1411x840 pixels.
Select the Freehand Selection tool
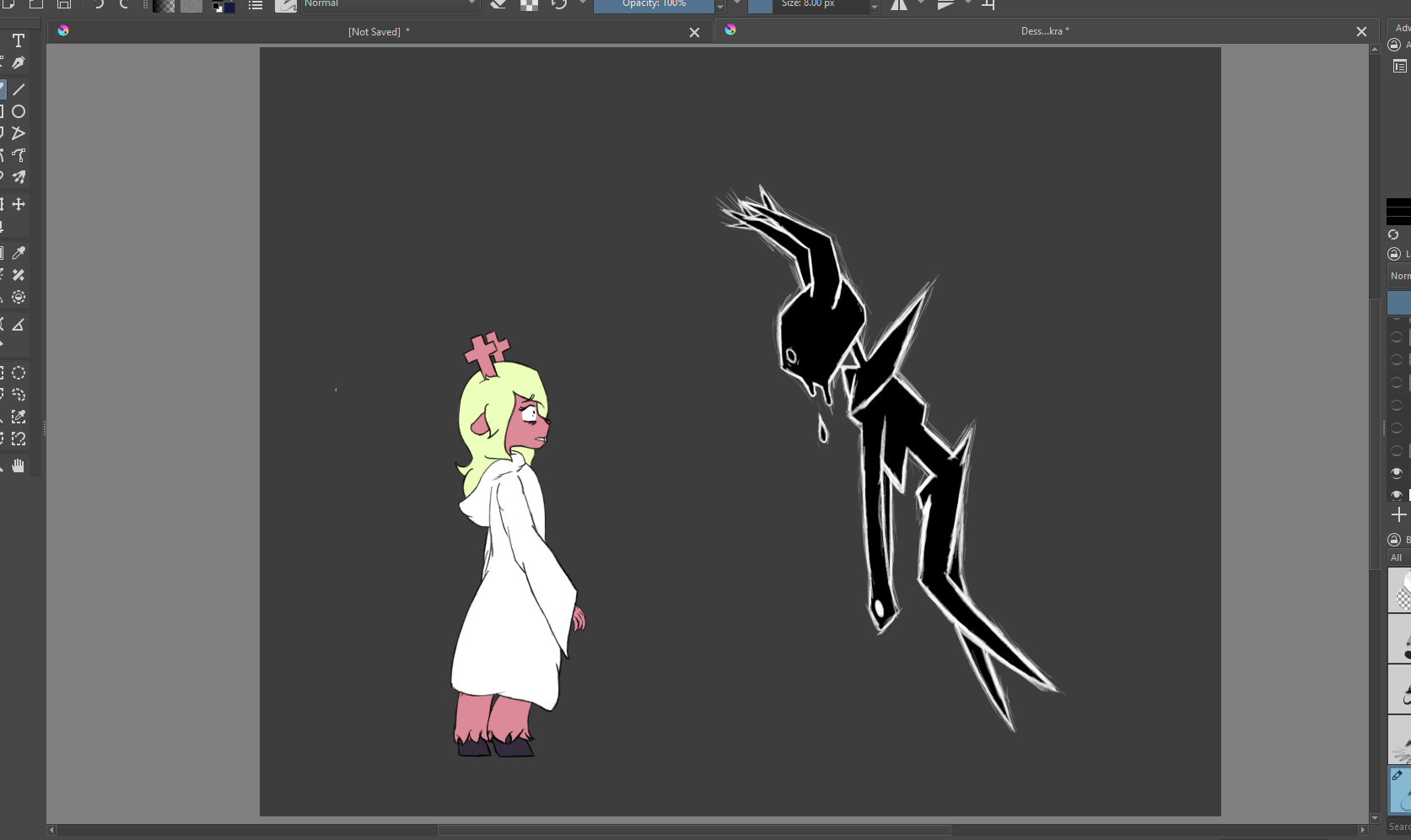[x=19, y=395]
